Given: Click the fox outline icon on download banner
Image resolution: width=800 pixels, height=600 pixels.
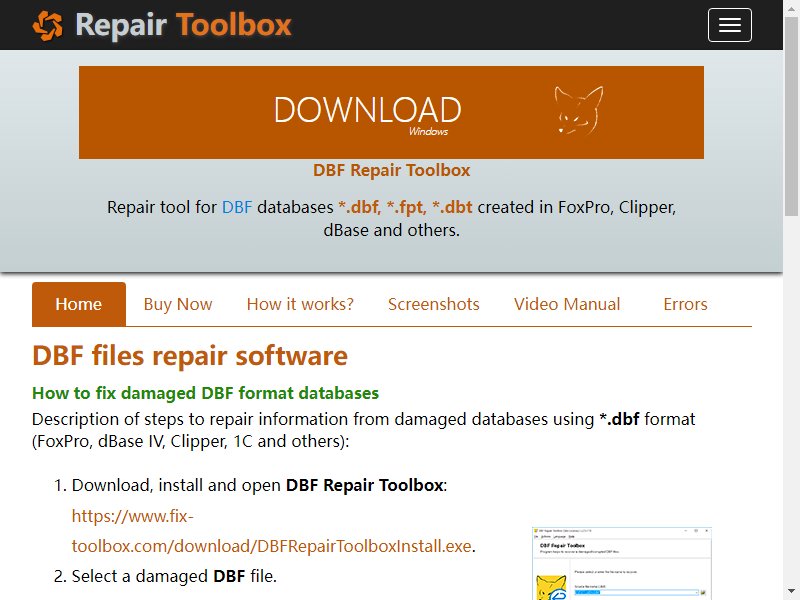Looking at the screenshot, I should 579,110.
